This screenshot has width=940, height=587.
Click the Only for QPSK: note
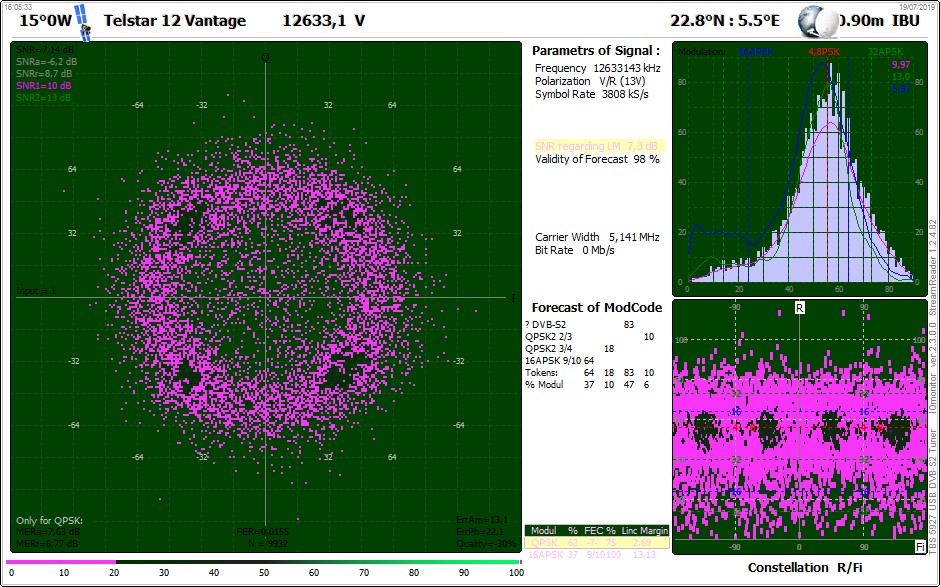pyautogui.click(x=49, y=520)
